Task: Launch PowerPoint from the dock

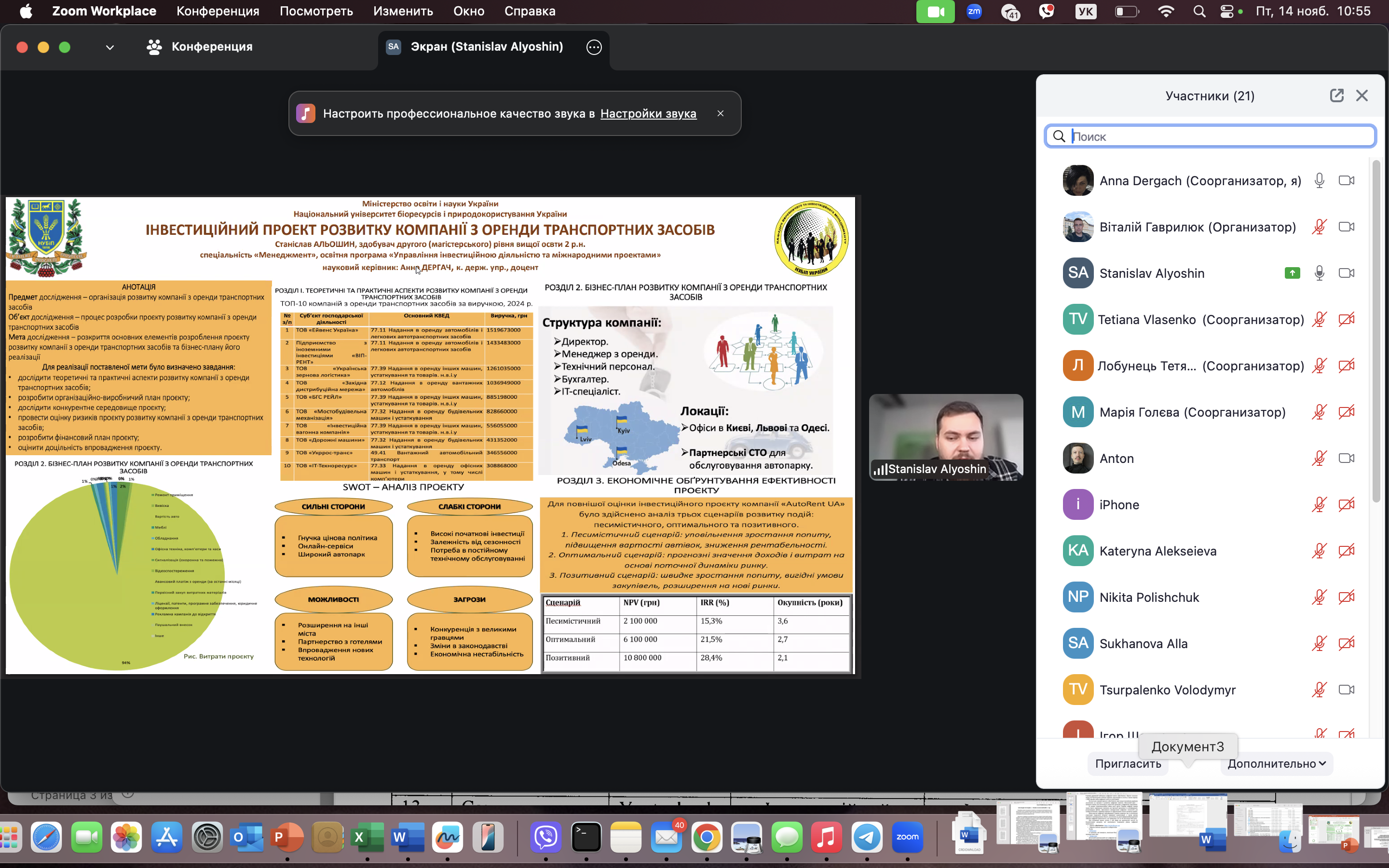Action: coord(286,837)
